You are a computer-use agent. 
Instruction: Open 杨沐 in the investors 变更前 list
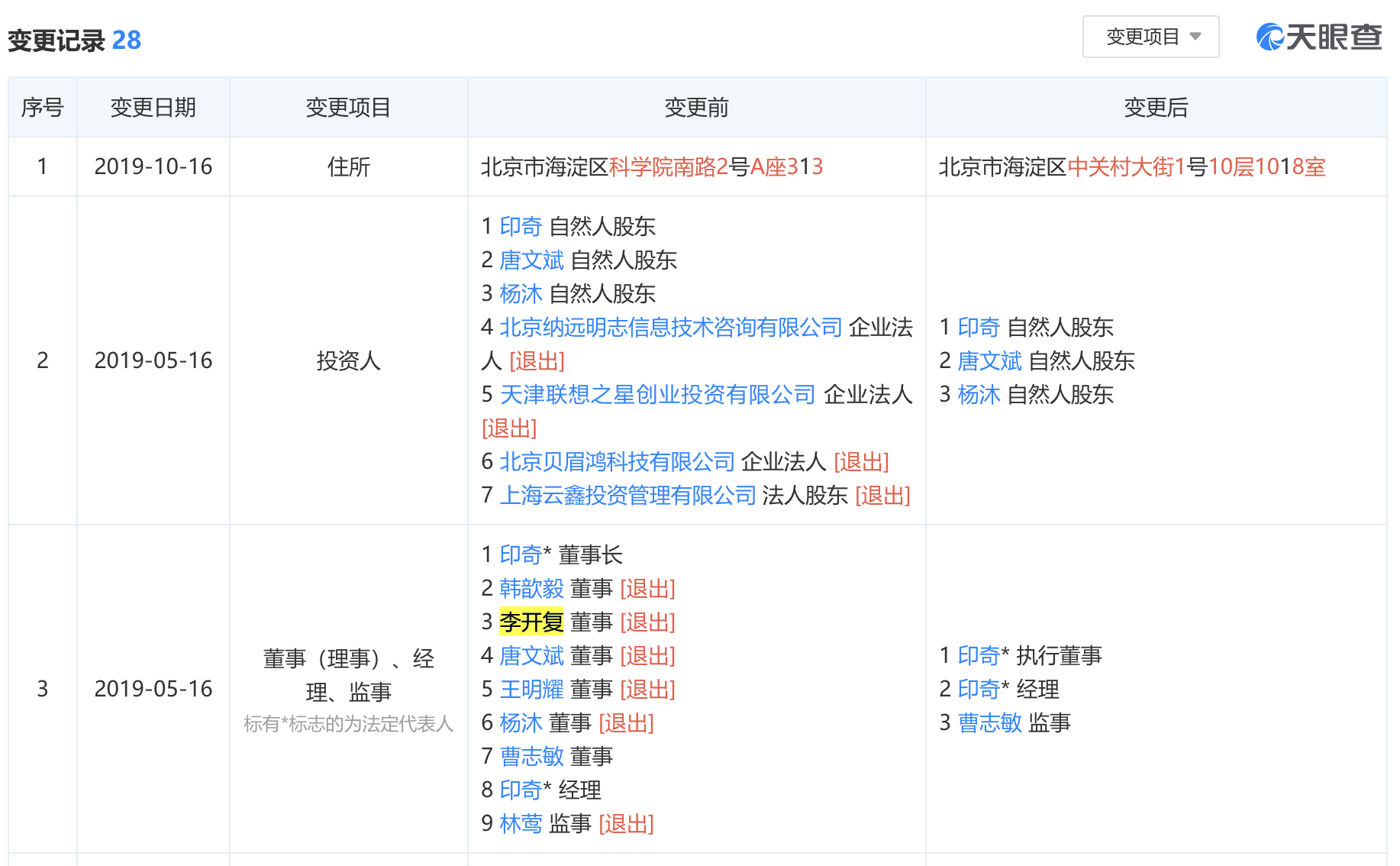click(521, 293)
